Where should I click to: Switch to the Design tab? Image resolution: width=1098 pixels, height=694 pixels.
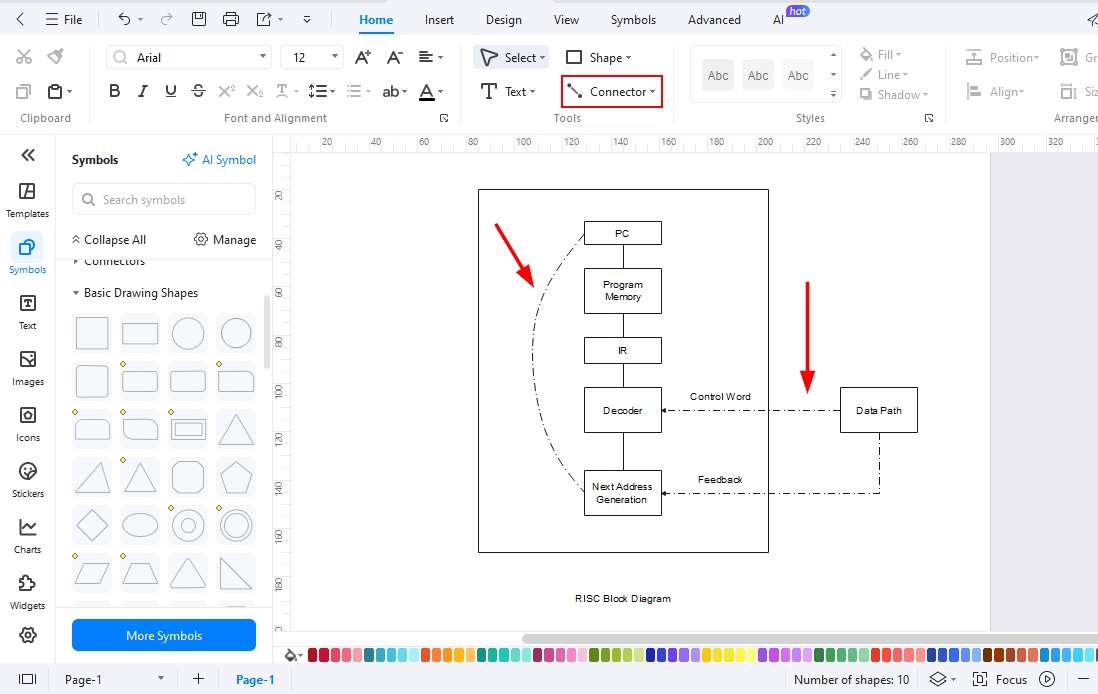(503, 19)
